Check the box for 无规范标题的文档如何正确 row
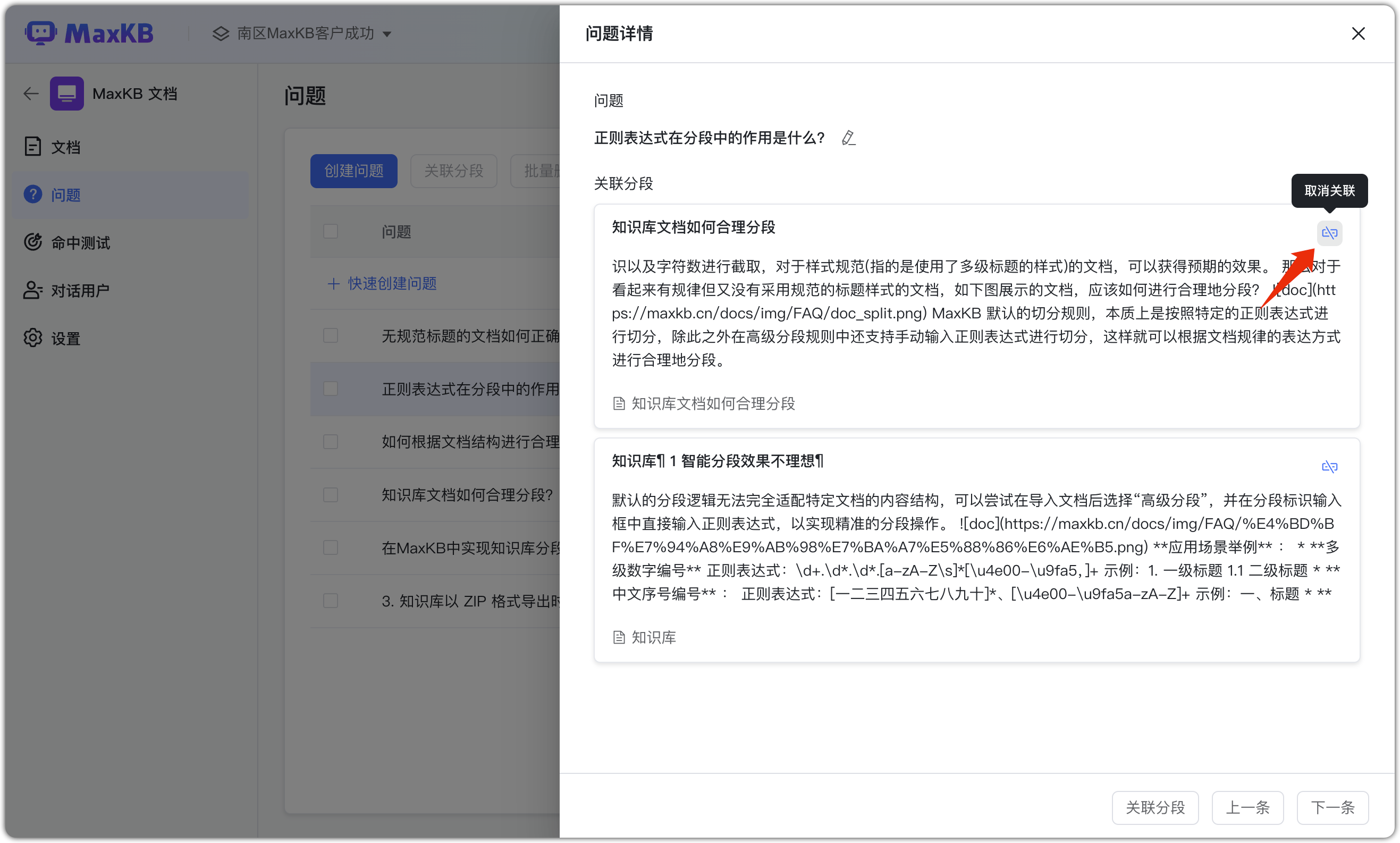Image resolution: width=1400 pixels, height=843 pixels. pos(330,336)
